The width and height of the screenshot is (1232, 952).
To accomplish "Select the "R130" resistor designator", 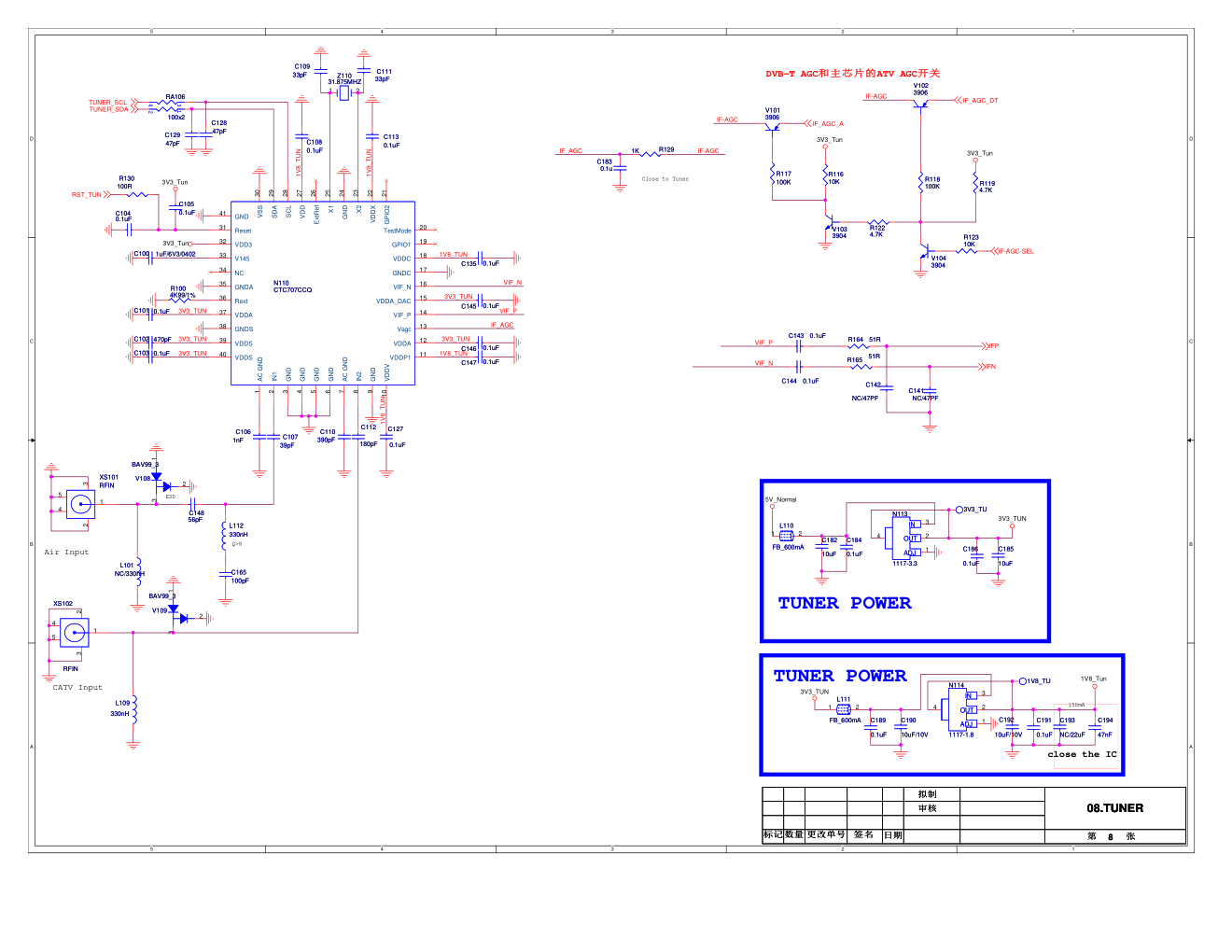I will (x=126, y=178).
